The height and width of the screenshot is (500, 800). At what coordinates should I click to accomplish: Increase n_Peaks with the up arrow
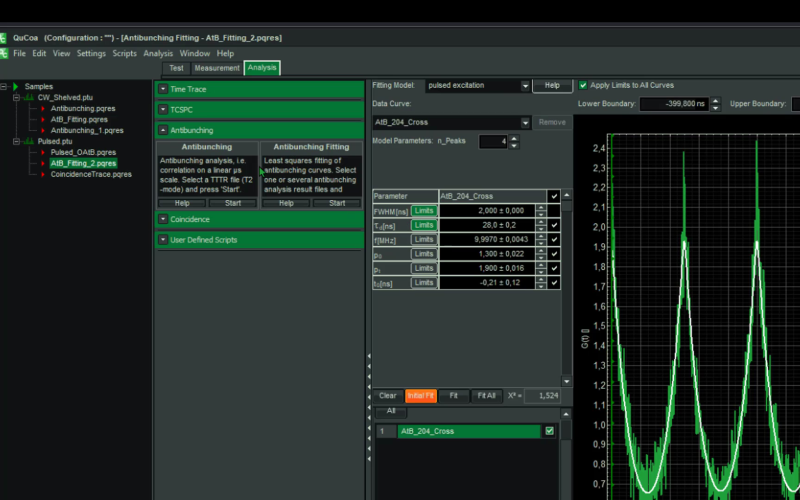tap(514, 138)
